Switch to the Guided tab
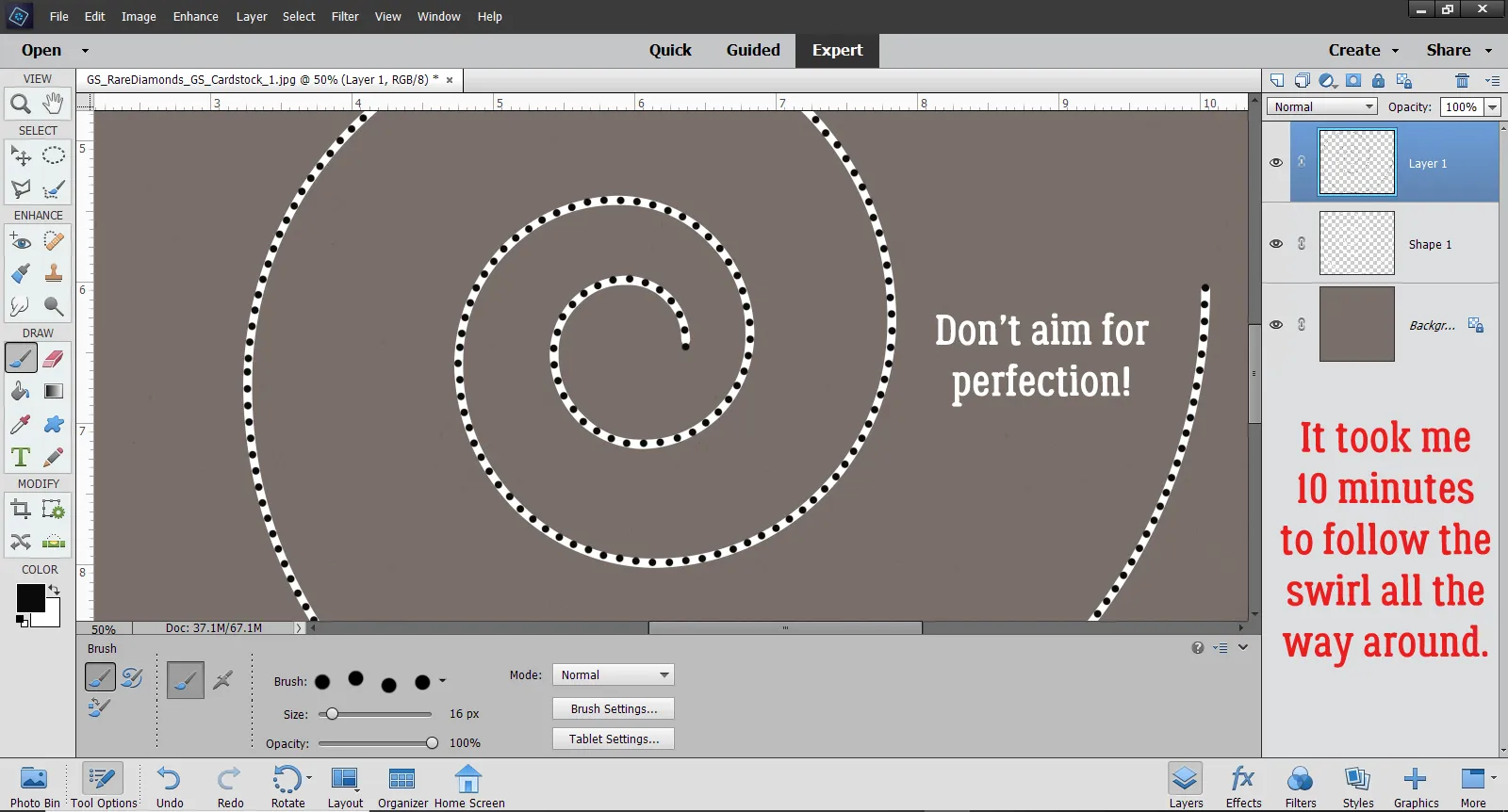This screenshot has width=1508, height=812. (753, 51)
